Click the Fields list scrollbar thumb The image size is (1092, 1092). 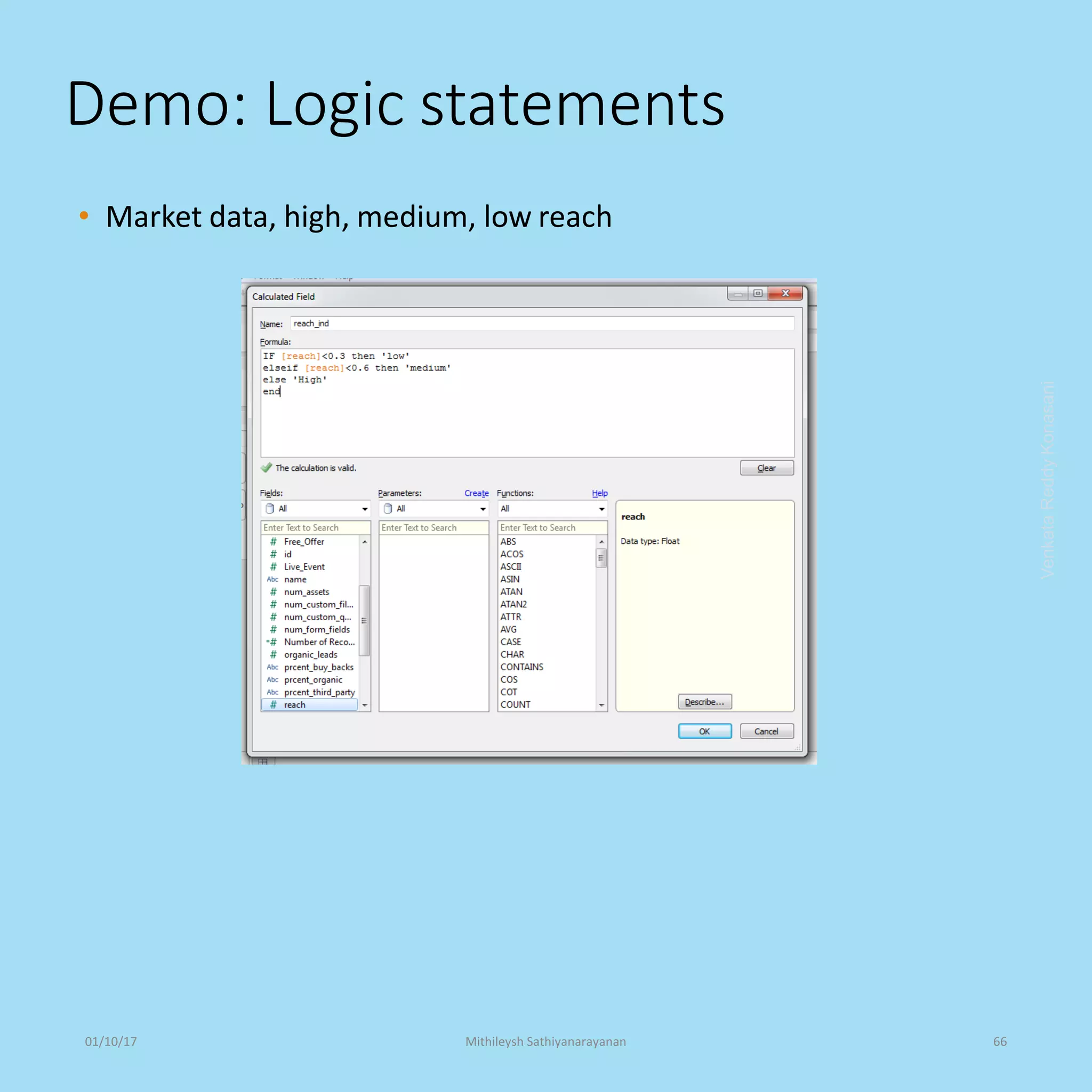(365, 621)
